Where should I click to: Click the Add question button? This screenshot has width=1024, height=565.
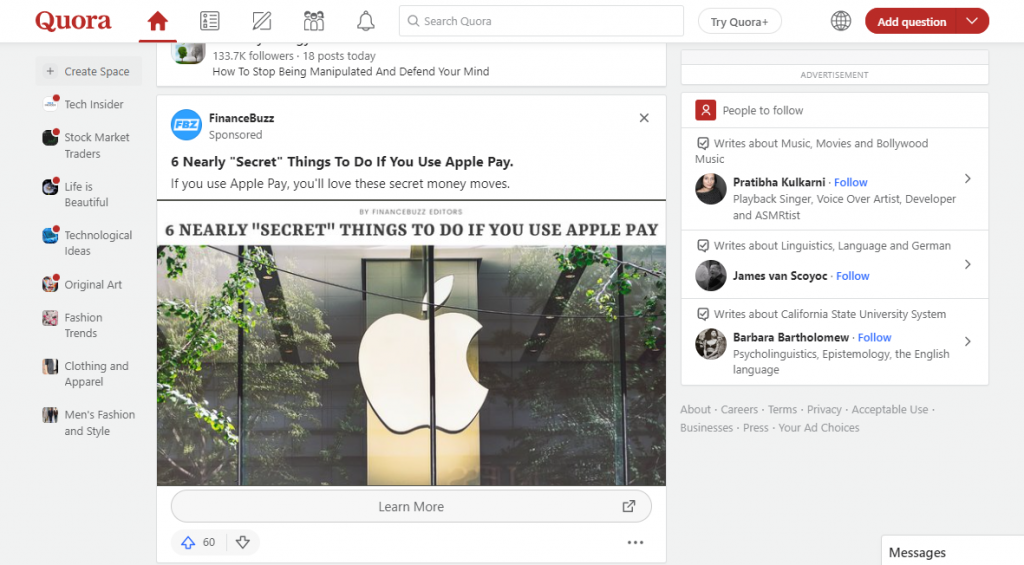click(911, 22)
